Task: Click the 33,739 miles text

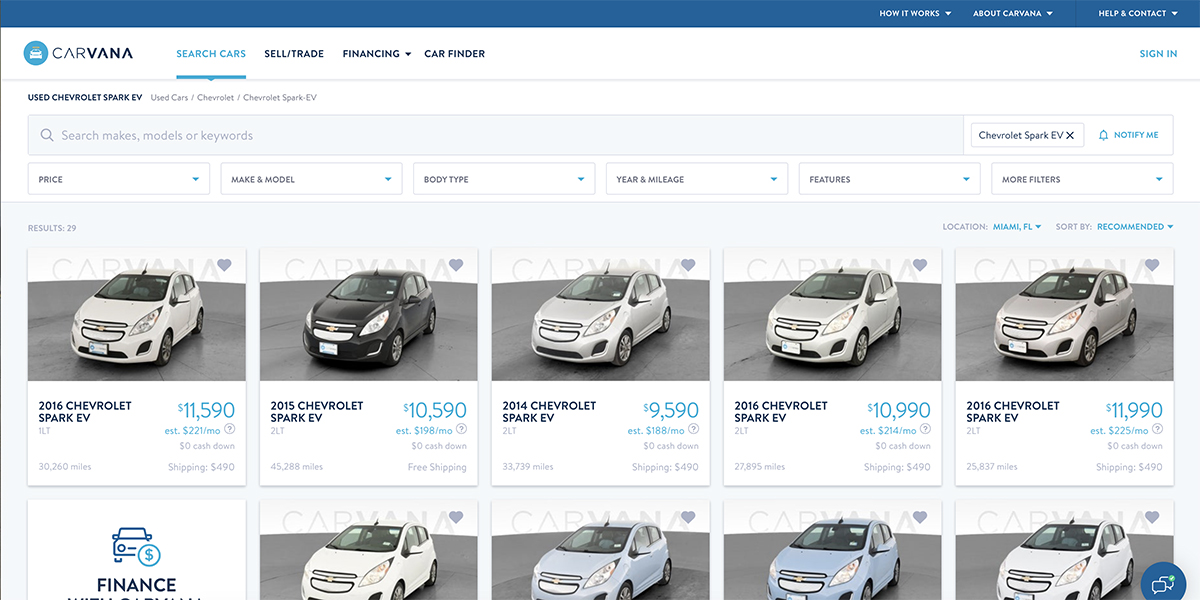Action: [x=529, y=467]
